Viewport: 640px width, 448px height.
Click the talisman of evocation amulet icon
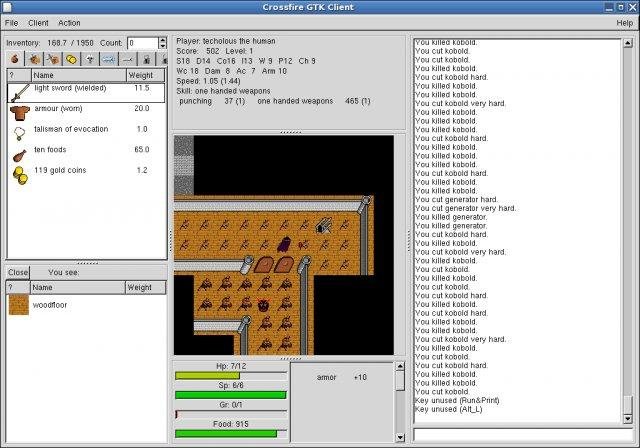pyautogui.click(x=20, y=133)
